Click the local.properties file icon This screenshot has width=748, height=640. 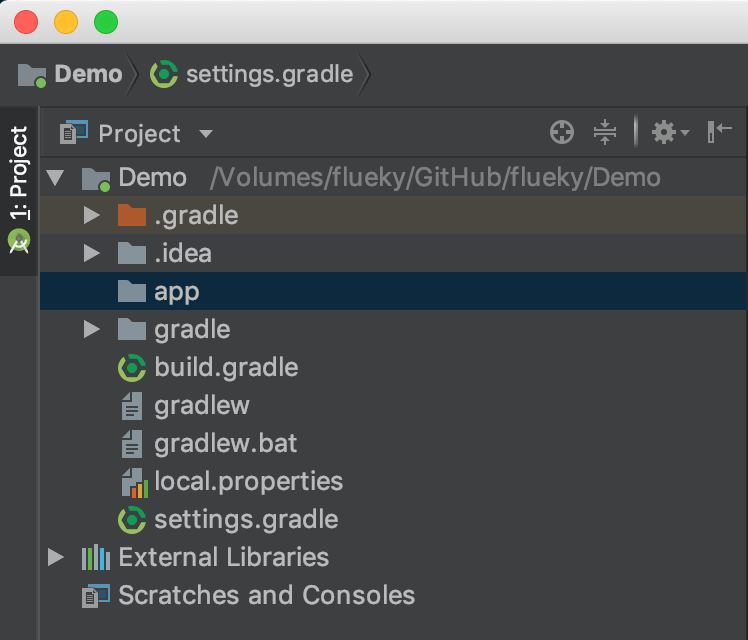click(132, 482)
